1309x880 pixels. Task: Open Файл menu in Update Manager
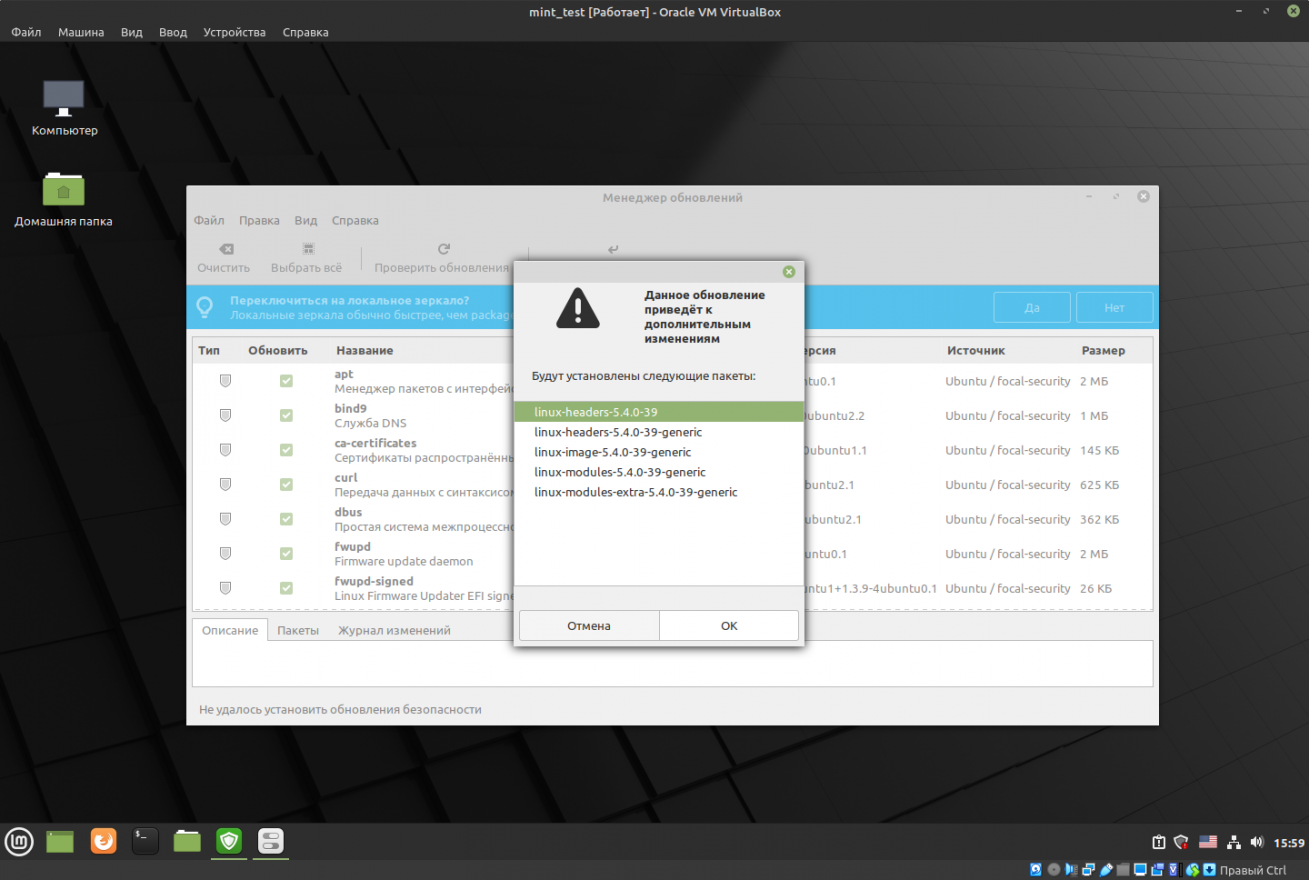(209, 220)
